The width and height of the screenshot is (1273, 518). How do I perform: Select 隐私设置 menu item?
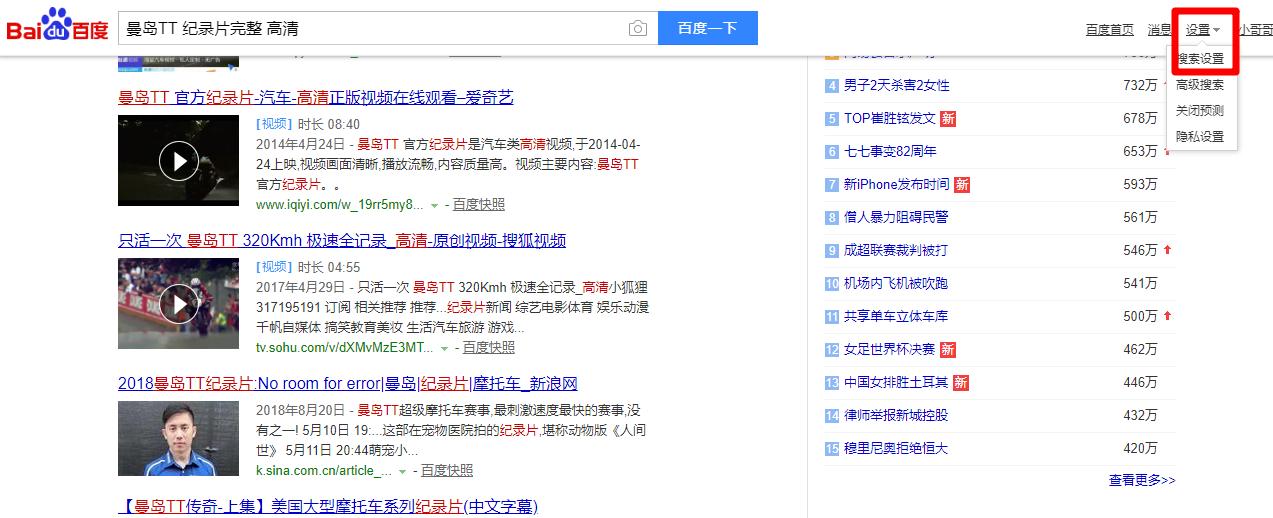coord(1200,137)
